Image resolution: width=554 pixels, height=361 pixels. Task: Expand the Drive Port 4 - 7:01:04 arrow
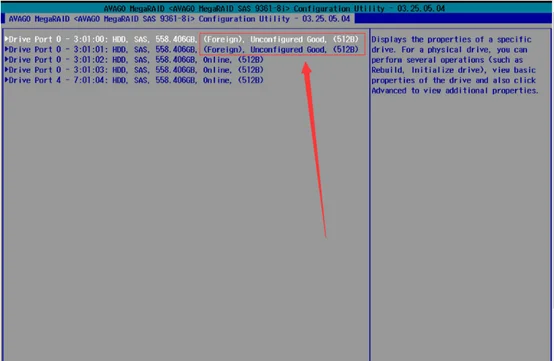coord(6,80)
